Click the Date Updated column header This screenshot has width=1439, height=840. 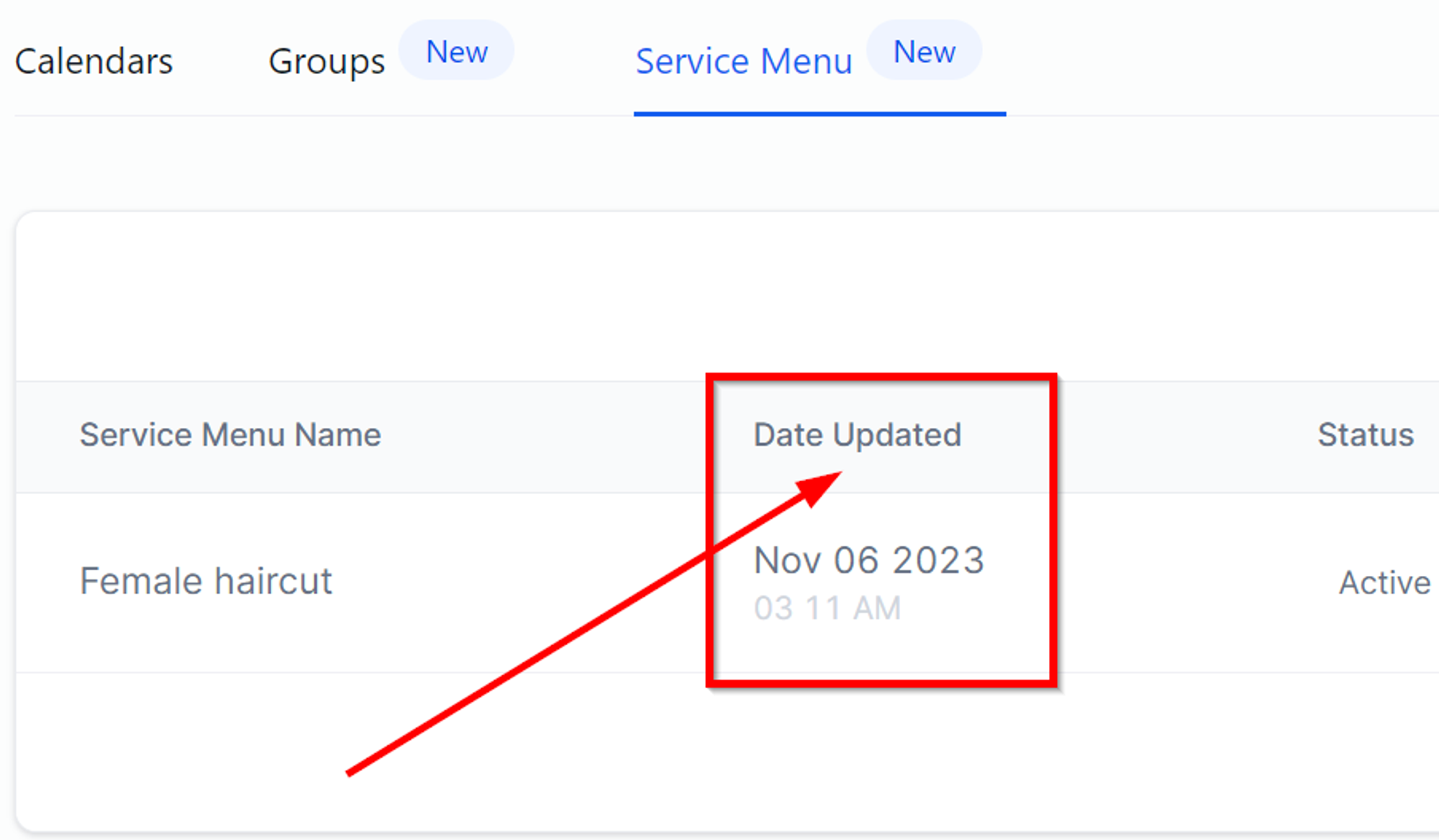point(857,435)
